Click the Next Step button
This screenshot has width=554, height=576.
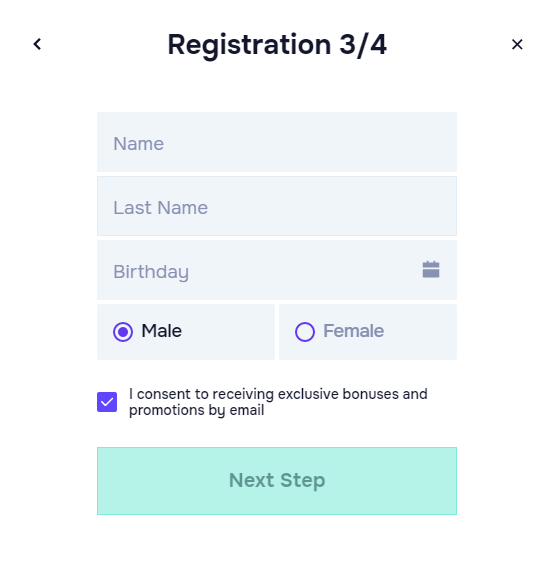click(x=277, y=481)
